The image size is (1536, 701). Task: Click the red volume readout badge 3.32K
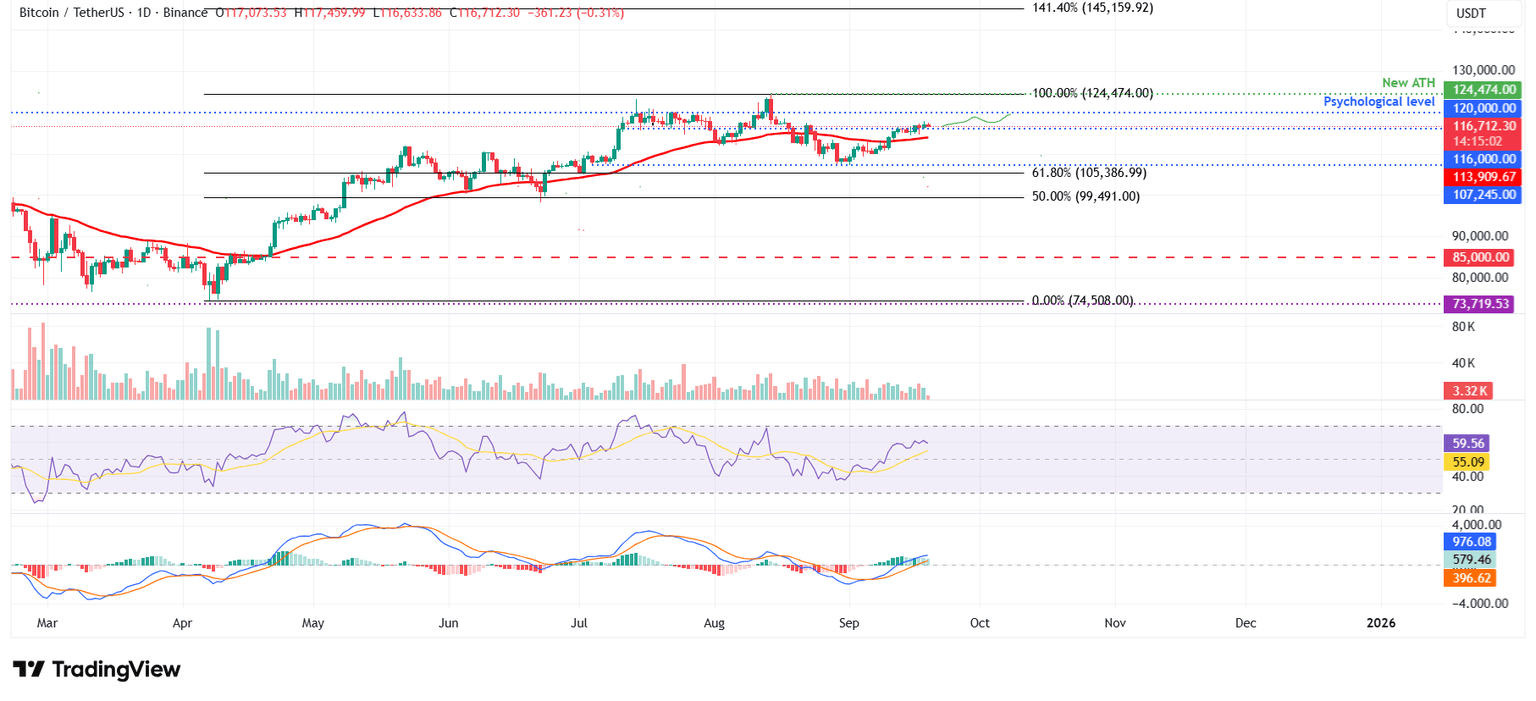[x=1466, y=390]
